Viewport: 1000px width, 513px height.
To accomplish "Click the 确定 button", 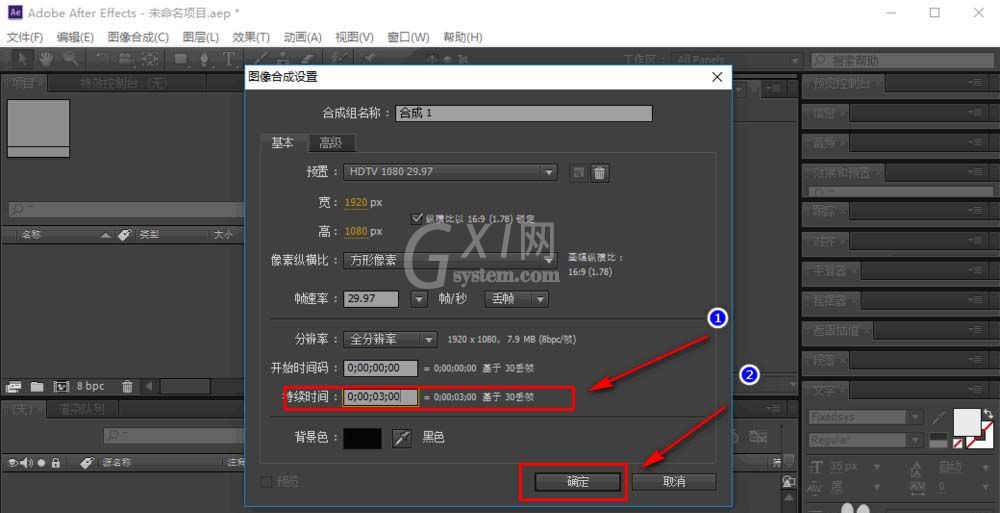I will tap(578, 482).
